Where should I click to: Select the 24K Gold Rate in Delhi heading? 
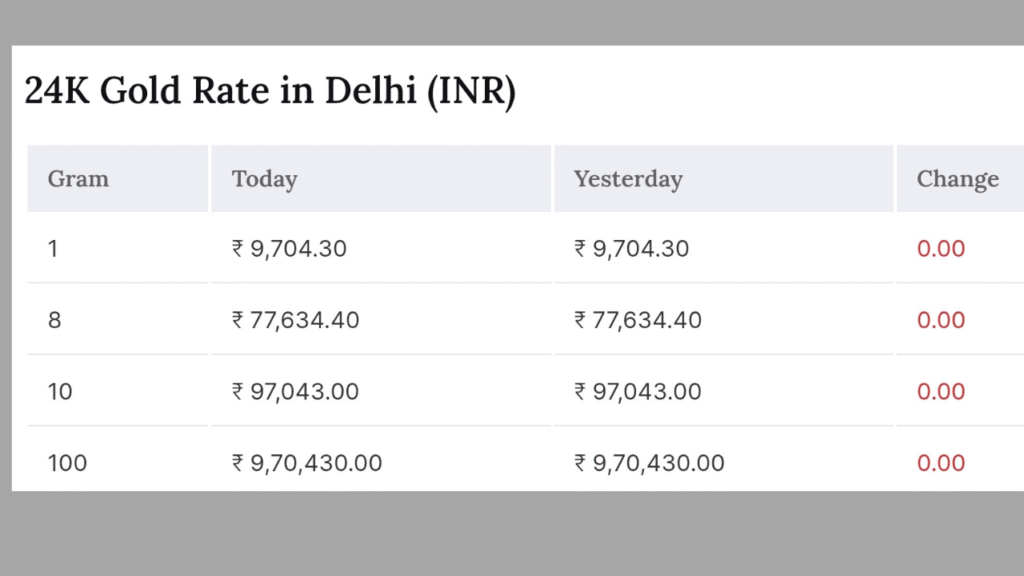click(270, 90)
